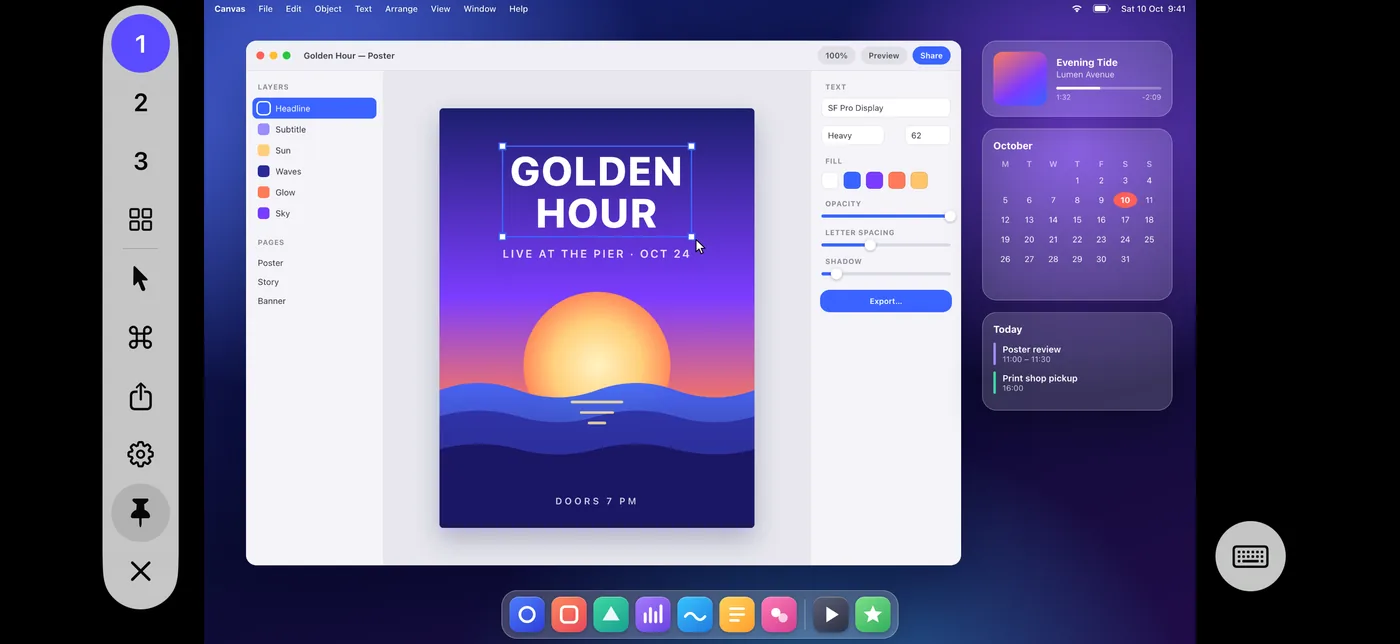Image resolution: width=1400 pixels, height=644 pixels.
Task: Pick the purple fill swatch
Action: (x=874, y=180)
